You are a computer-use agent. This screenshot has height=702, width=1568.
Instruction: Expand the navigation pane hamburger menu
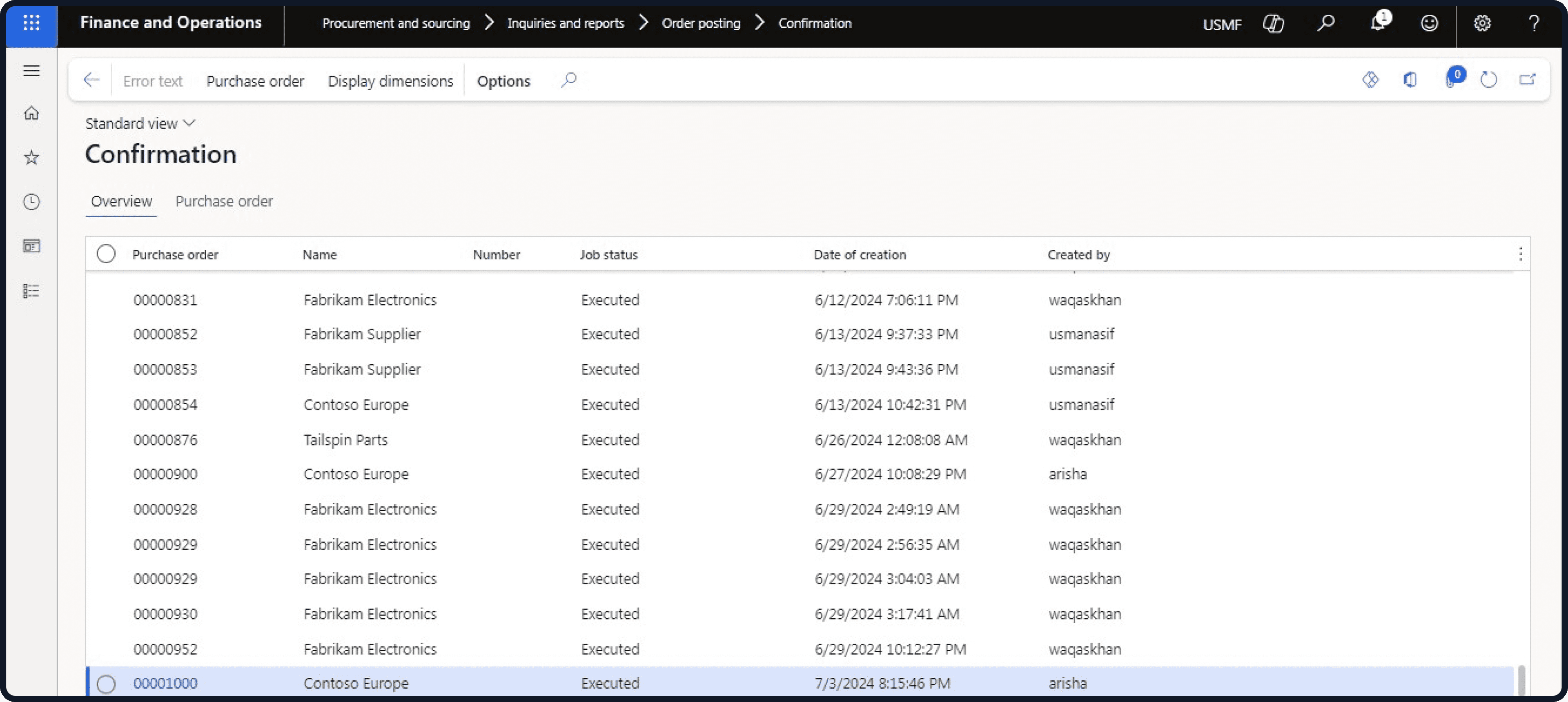[32, 71]
